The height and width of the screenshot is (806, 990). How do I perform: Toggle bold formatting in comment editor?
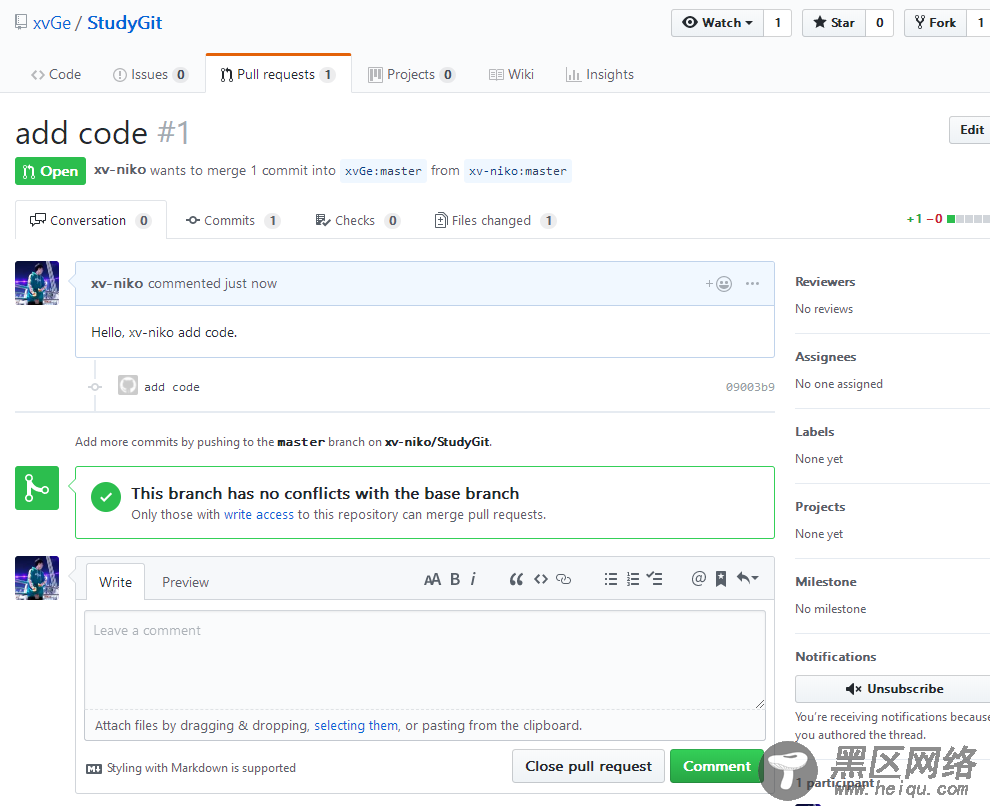455,579
